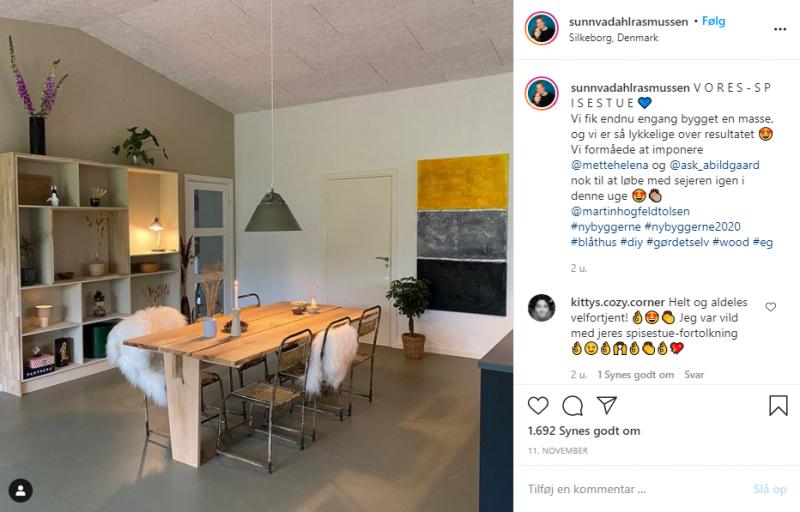Screen dimensions: 800x512
Task: Follow the account via Følg
Action: click(x=713, y=21)
